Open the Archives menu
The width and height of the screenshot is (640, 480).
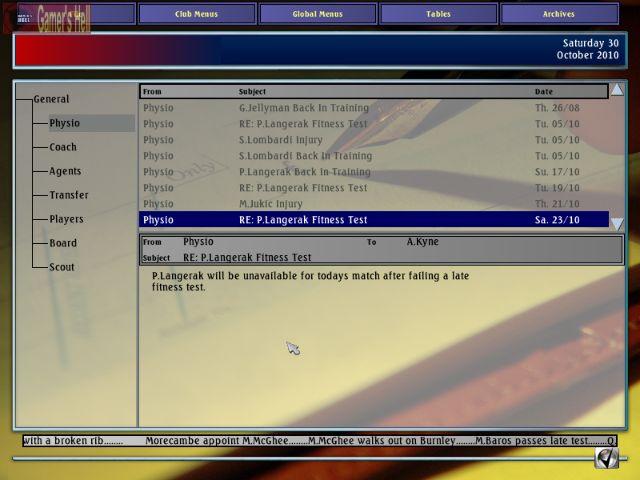point(559,14)
